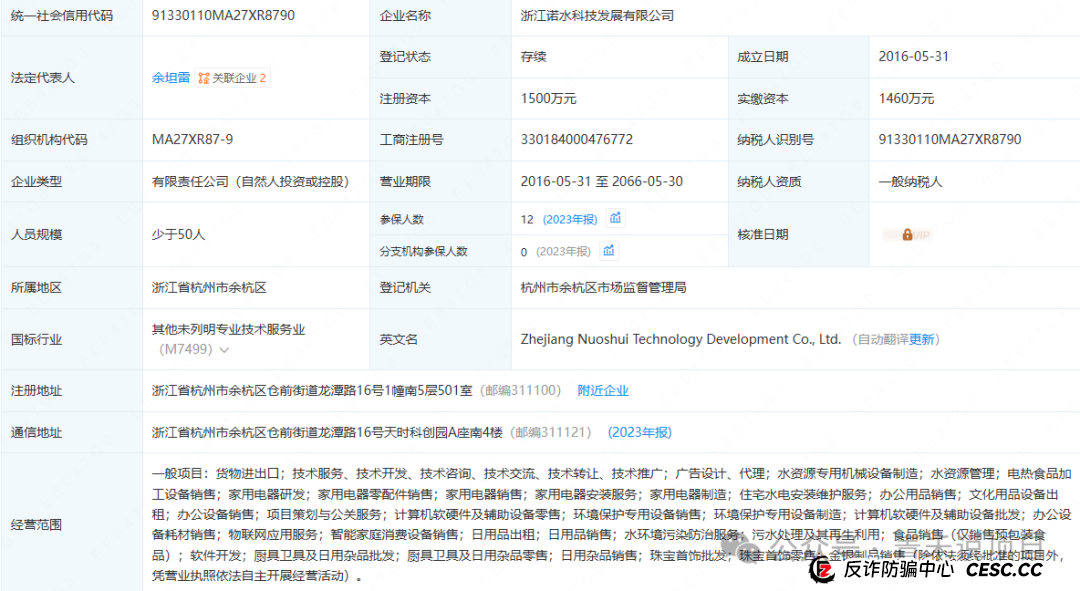Image resolution: width=1080 pixels, height=591 pixels.
Task: Open chart icon beside 分支机构参保人数
Action: pos(609,251)
